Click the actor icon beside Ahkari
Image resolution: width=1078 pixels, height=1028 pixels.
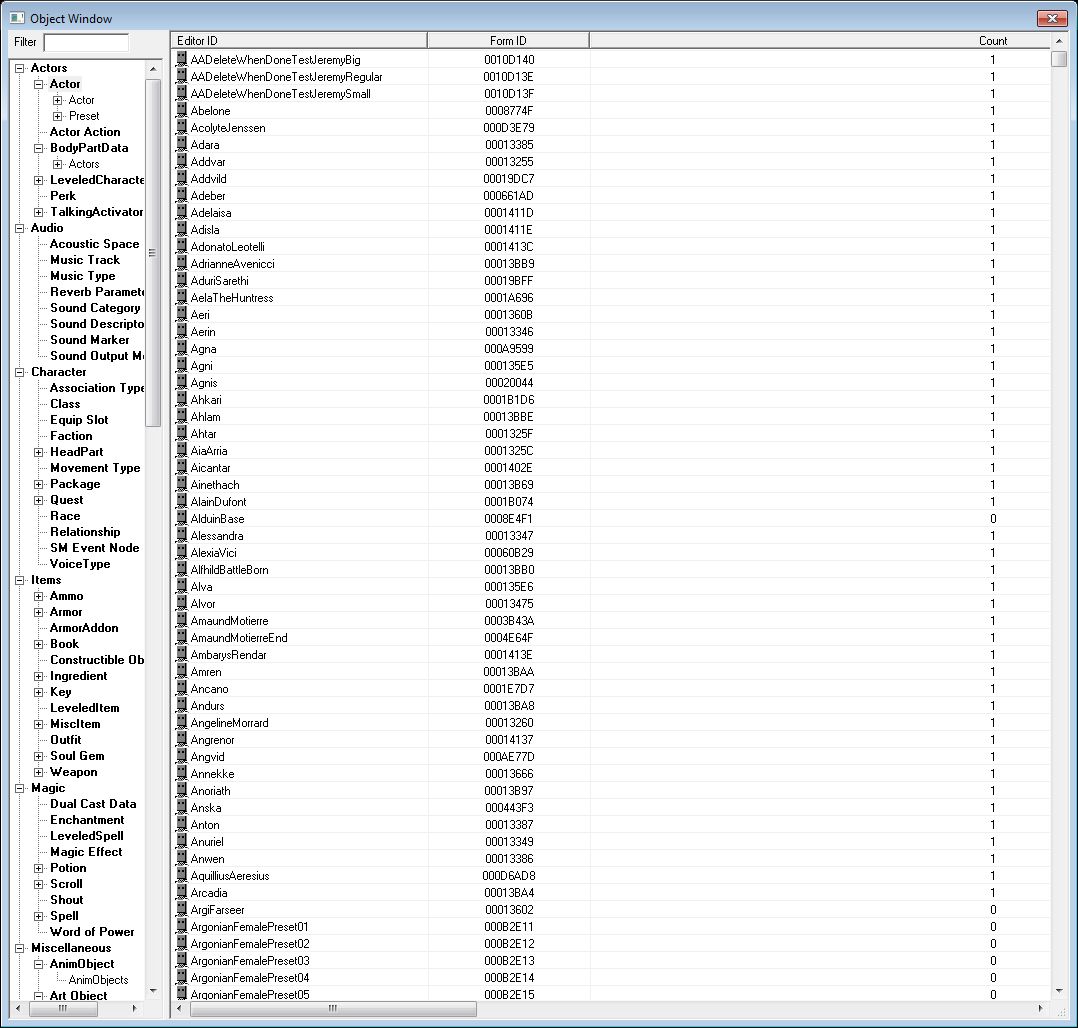pos(182,399)
